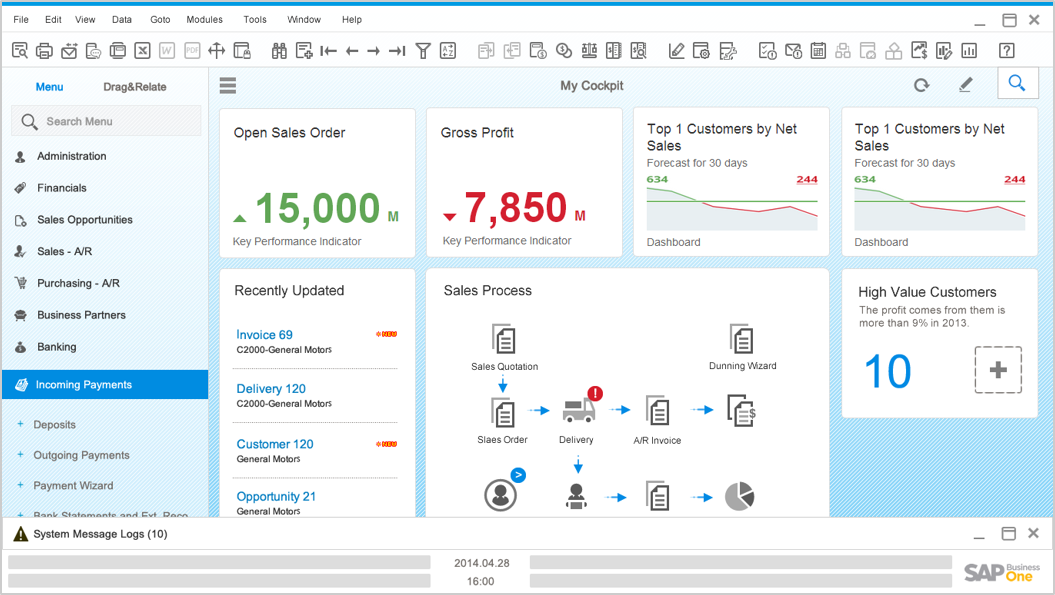
Task: Click the pencil edit cockpit icon
Action: pyautogui.click(x=965, y=86)
